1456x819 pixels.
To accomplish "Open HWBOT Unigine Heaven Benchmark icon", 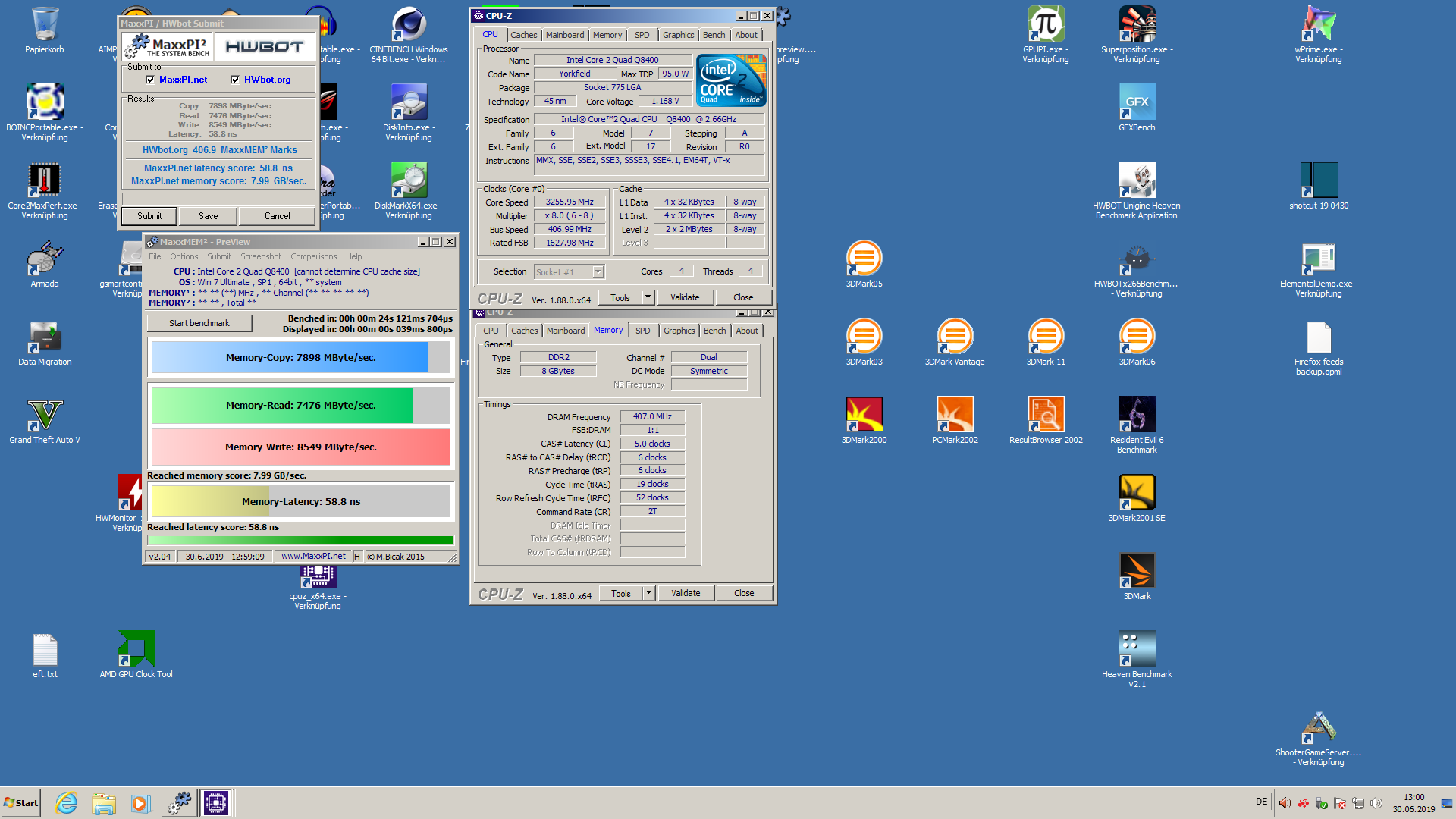I will coord(1137,190).
